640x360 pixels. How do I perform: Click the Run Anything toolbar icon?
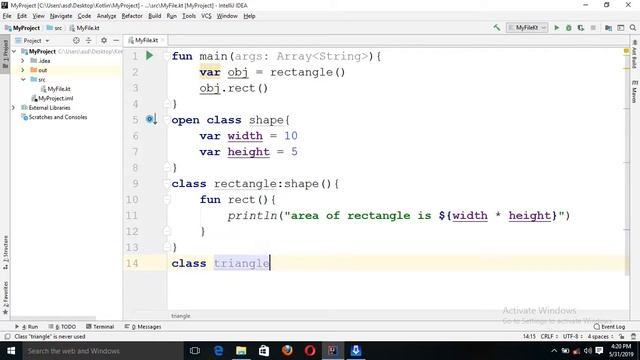[620, 28]
